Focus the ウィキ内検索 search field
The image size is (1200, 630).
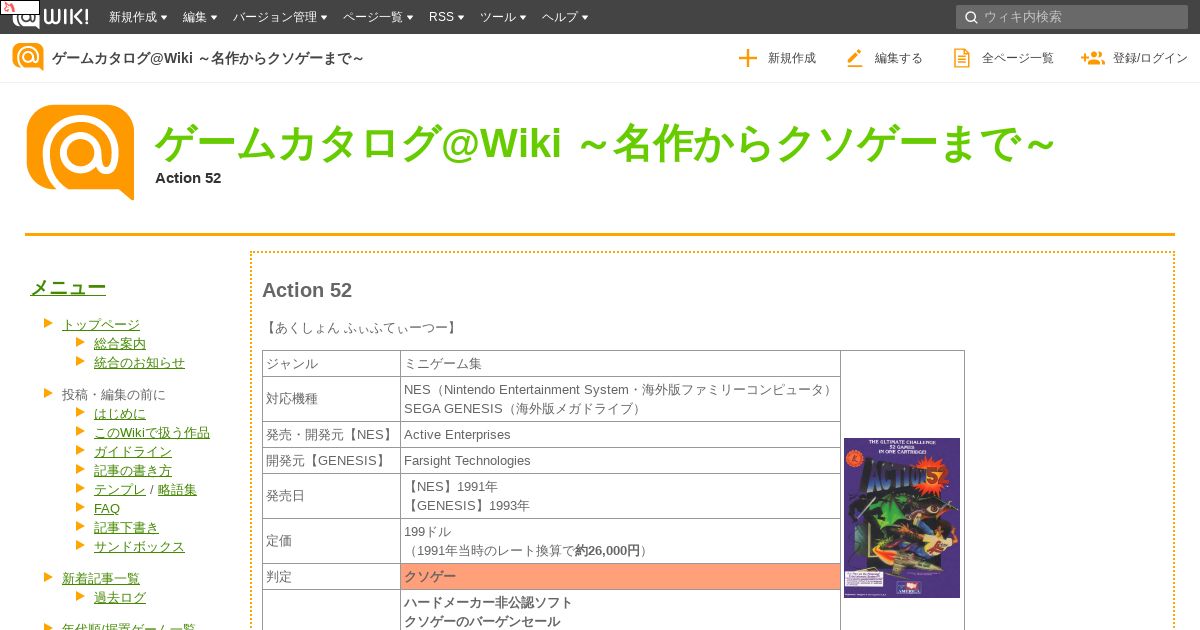(1071, 17)
